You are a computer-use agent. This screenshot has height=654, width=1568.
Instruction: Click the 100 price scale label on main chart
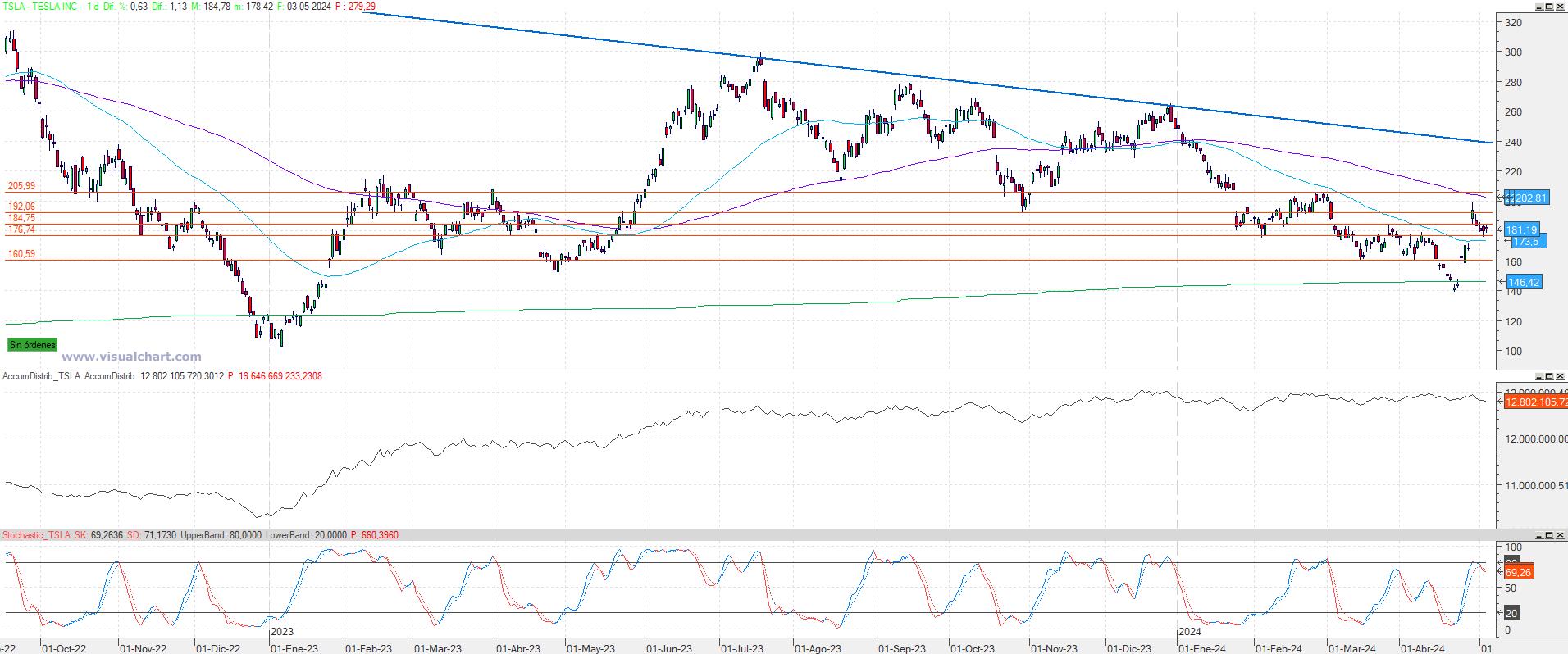[x=1514, y=352]
